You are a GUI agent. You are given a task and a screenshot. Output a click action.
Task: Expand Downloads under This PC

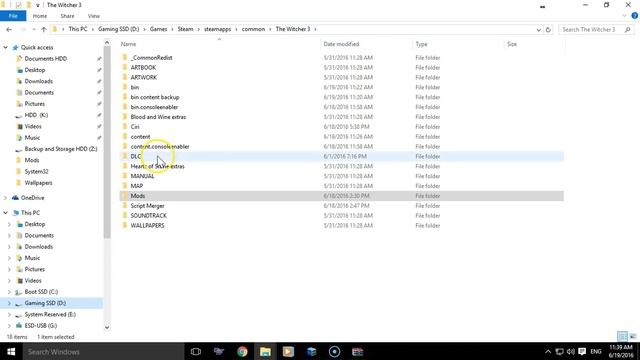click(9, 247)
